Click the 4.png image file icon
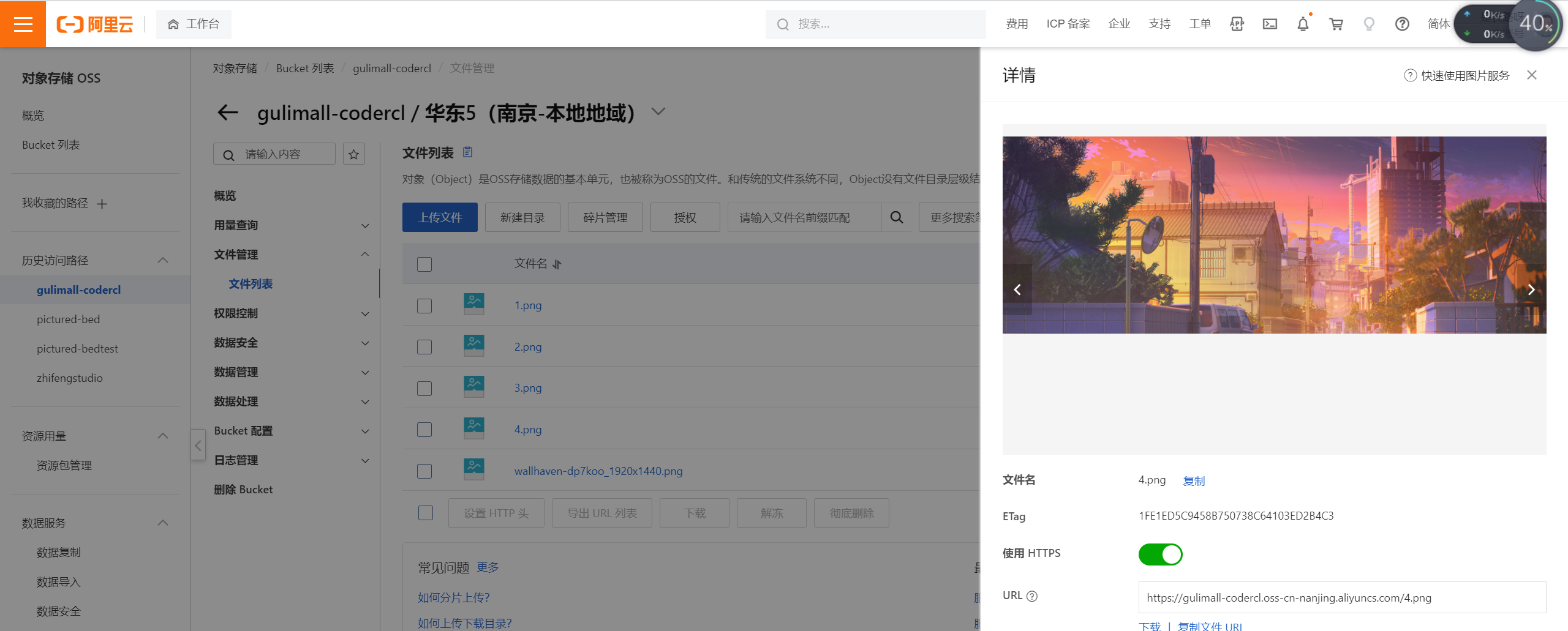1568x631 pixels. pos(474,429)
